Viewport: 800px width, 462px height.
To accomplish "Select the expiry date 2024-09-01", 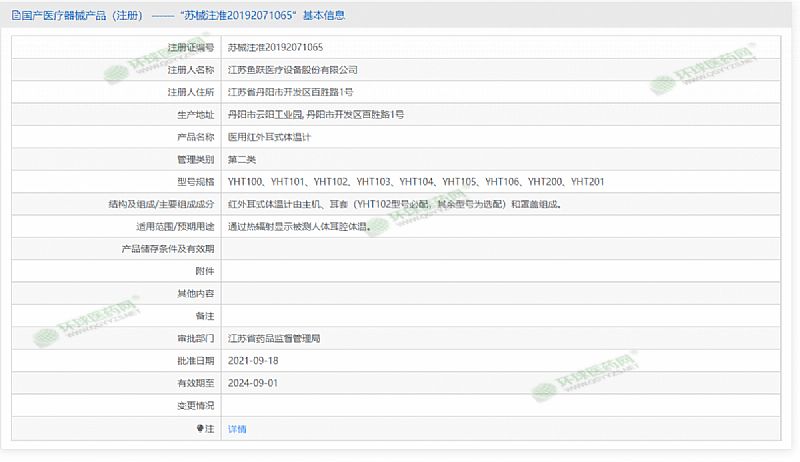I will [x=252, y=384].
